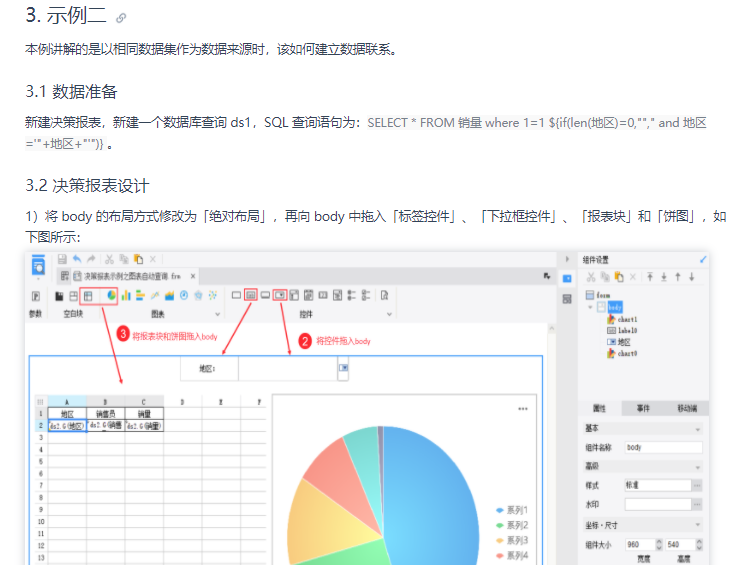
Task: Expand the 控件 group dropdown arrow
Action: click(389, 314)
